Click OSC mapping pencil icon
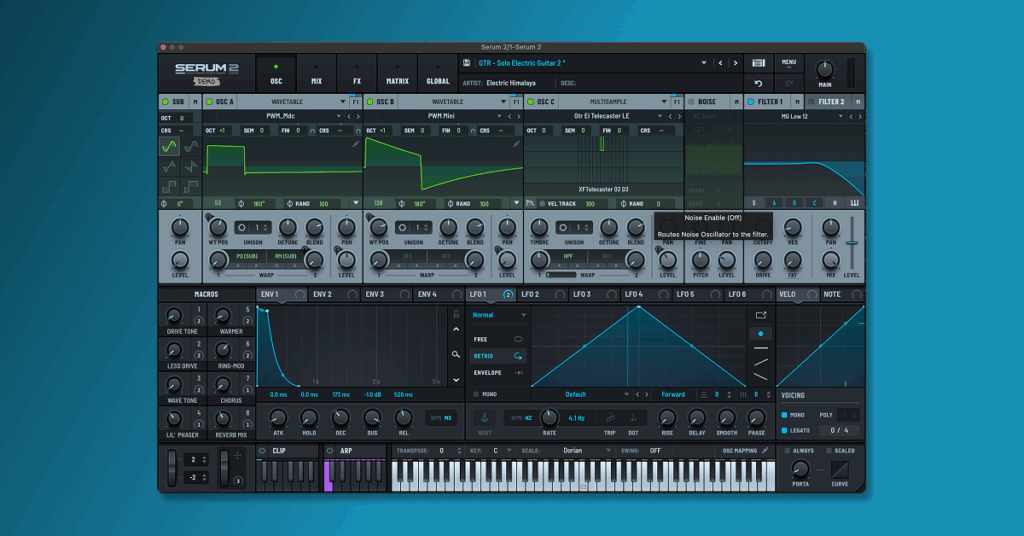The width and height of the screenshot is (1024, 536). (x=765, y=450)
